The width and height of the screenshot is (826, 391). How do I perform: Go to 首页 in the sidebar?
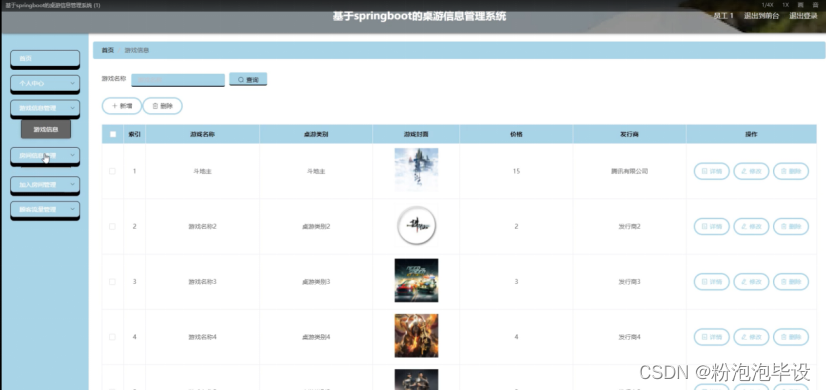click(45, 58)
